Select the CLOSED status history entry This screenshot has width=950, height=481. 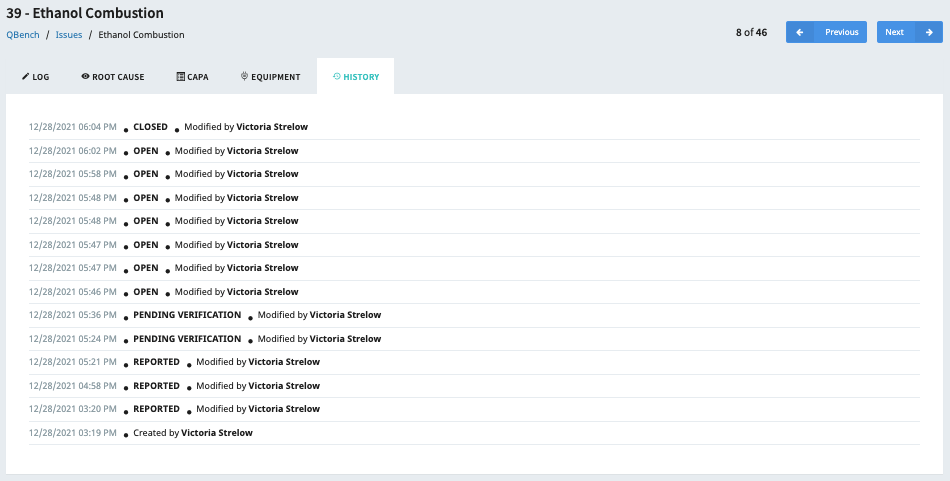(474, 127)
